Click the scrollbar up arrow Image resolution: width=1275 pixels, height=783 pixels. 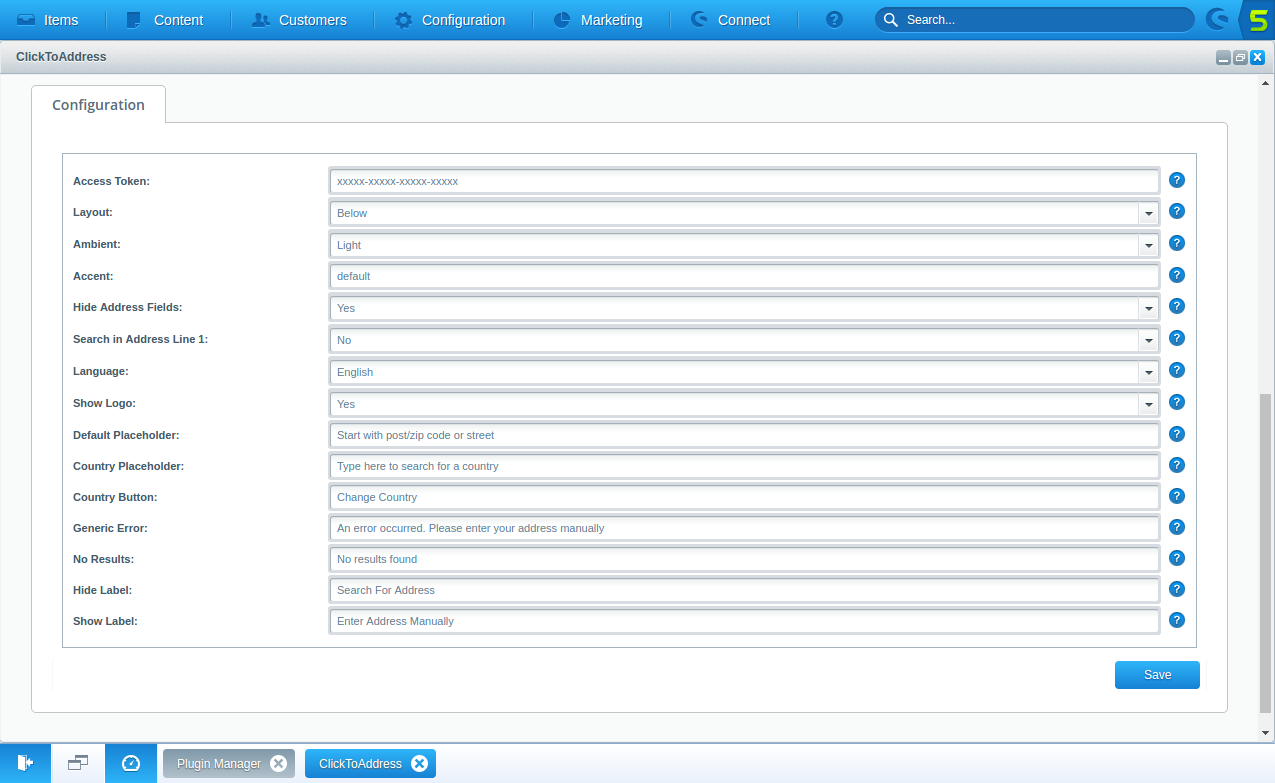pyautogui.click(x=1266, y=82)
